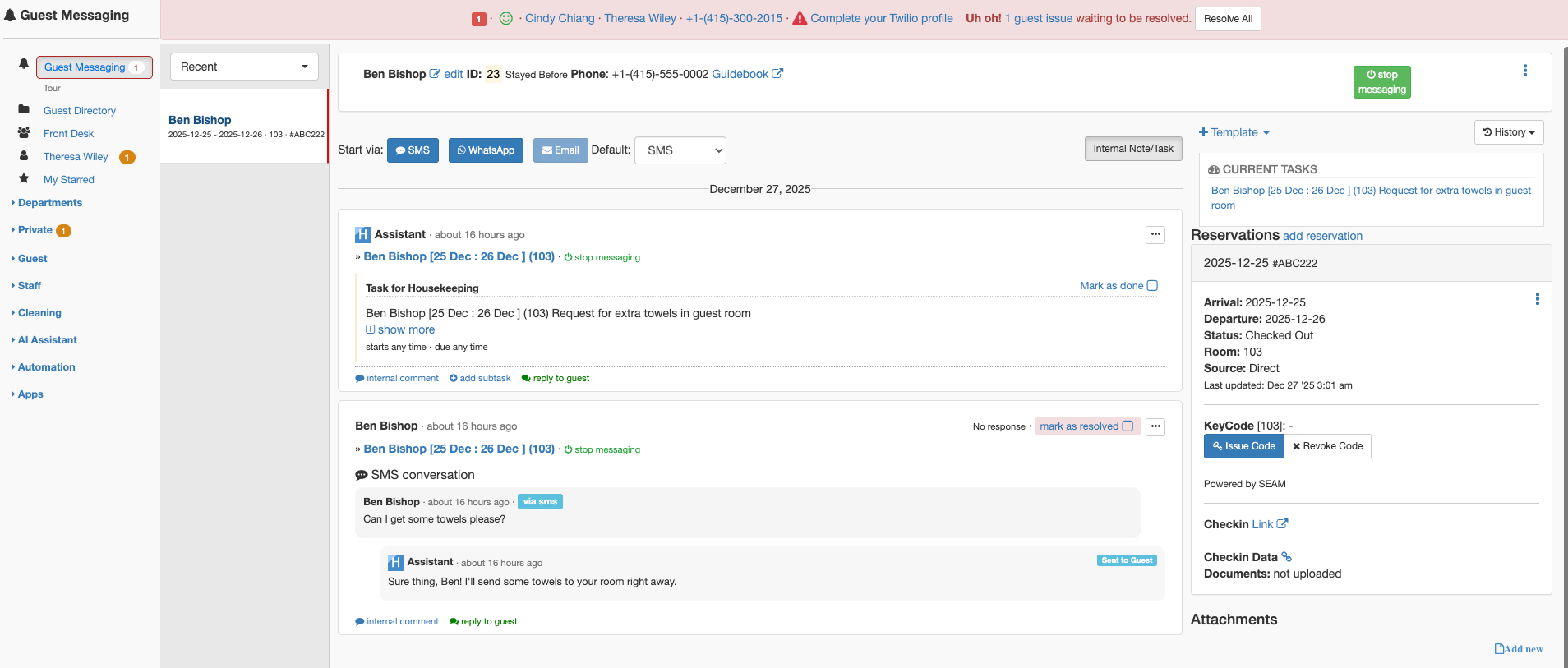Open vertical dots menu in guest header
The image size is (1568, 668).
coord(1525,71)
